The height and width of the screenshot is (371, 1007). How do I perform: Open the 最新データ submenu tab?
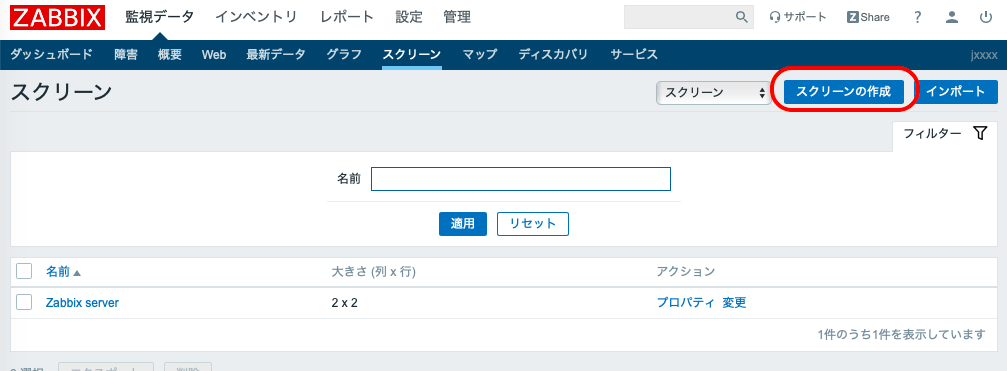(x=276, y=55)
